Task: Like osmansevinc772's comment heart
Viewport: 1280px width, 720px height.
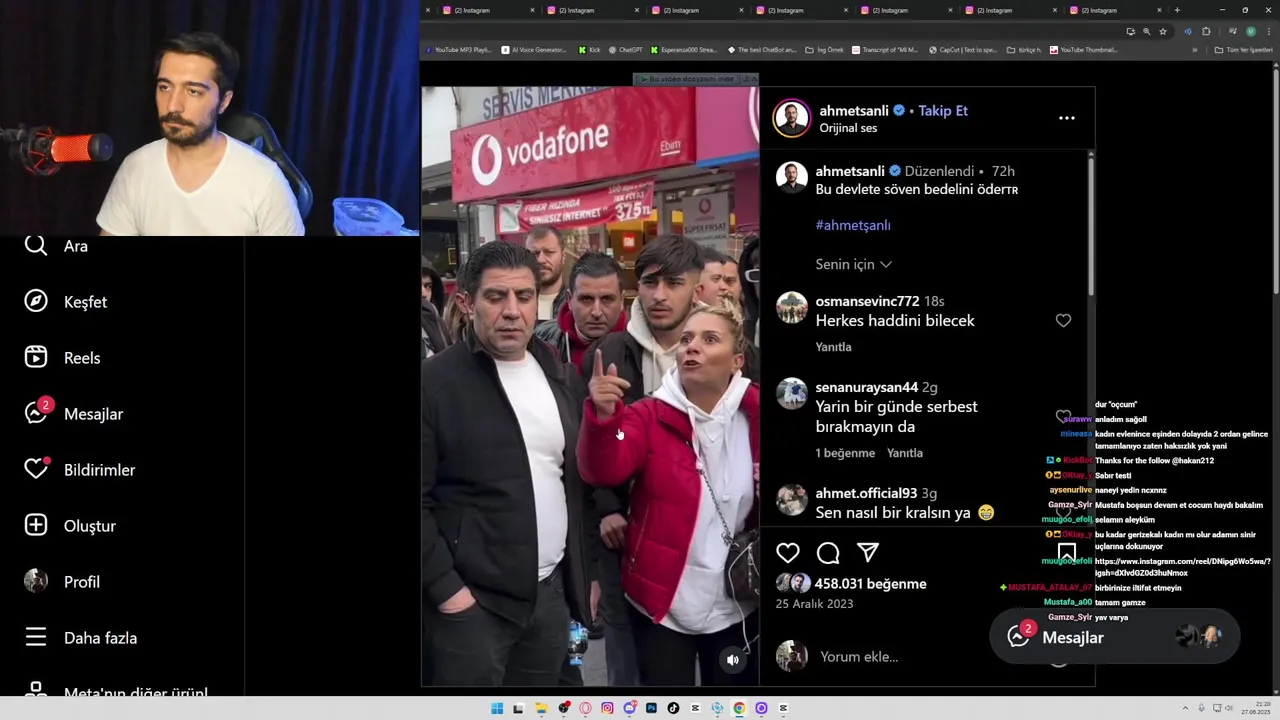Action: (x=1063, y=320)
